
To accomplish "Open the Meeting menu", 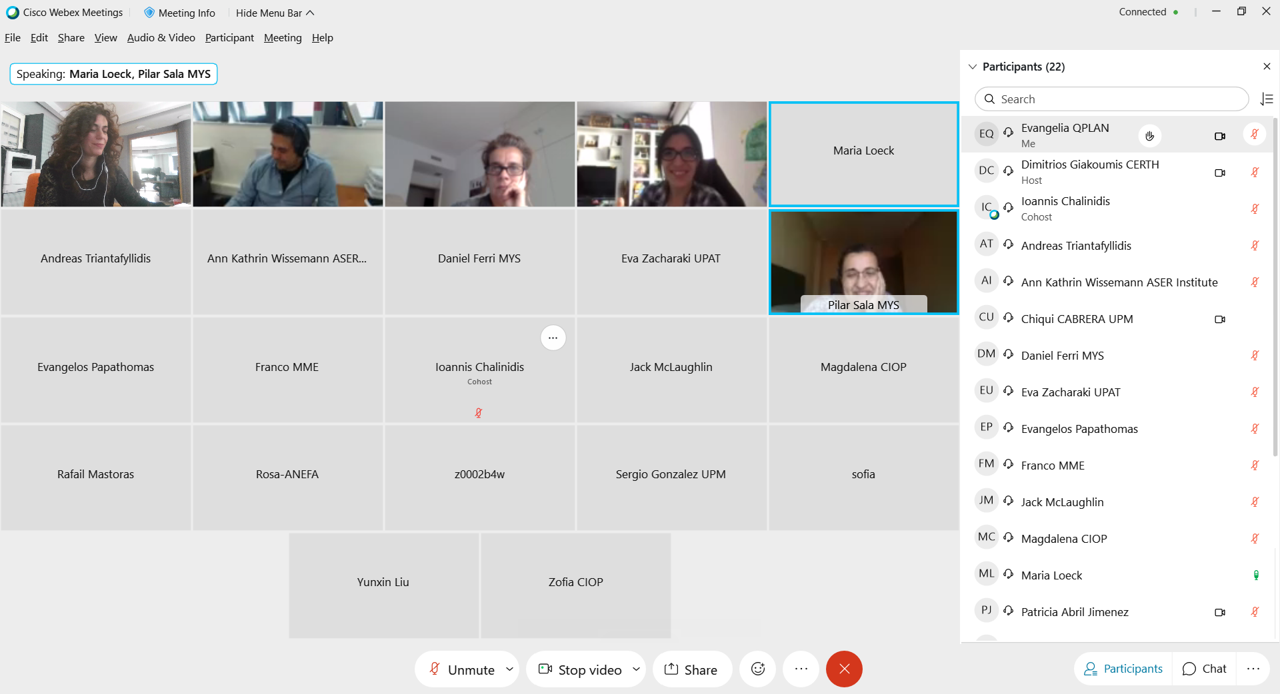I will (x=282, y=38).
